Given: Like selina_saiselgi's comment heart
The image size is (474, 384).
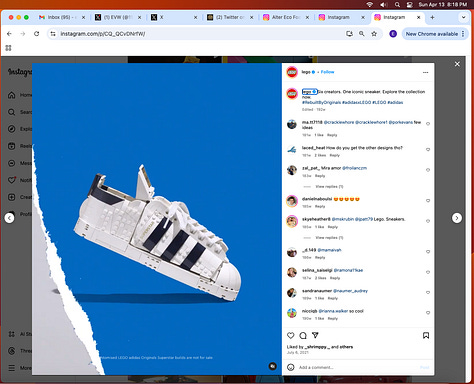Looking at the screenshot, I should [x=428, y=272].
